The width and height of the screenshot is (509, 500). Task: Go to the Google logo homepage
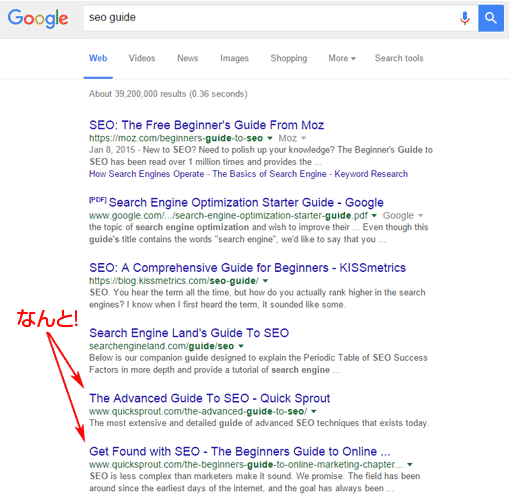(x=38, y=18)
